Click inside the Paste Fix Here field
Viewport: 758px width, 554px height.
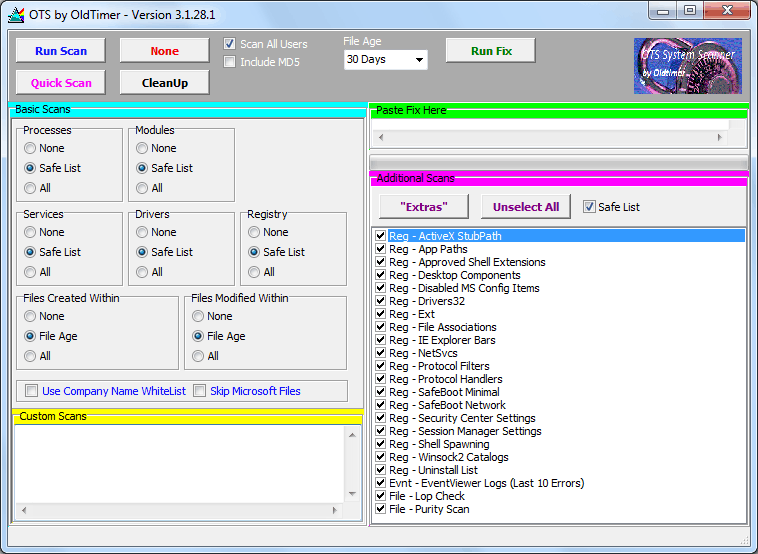[551, 125]
